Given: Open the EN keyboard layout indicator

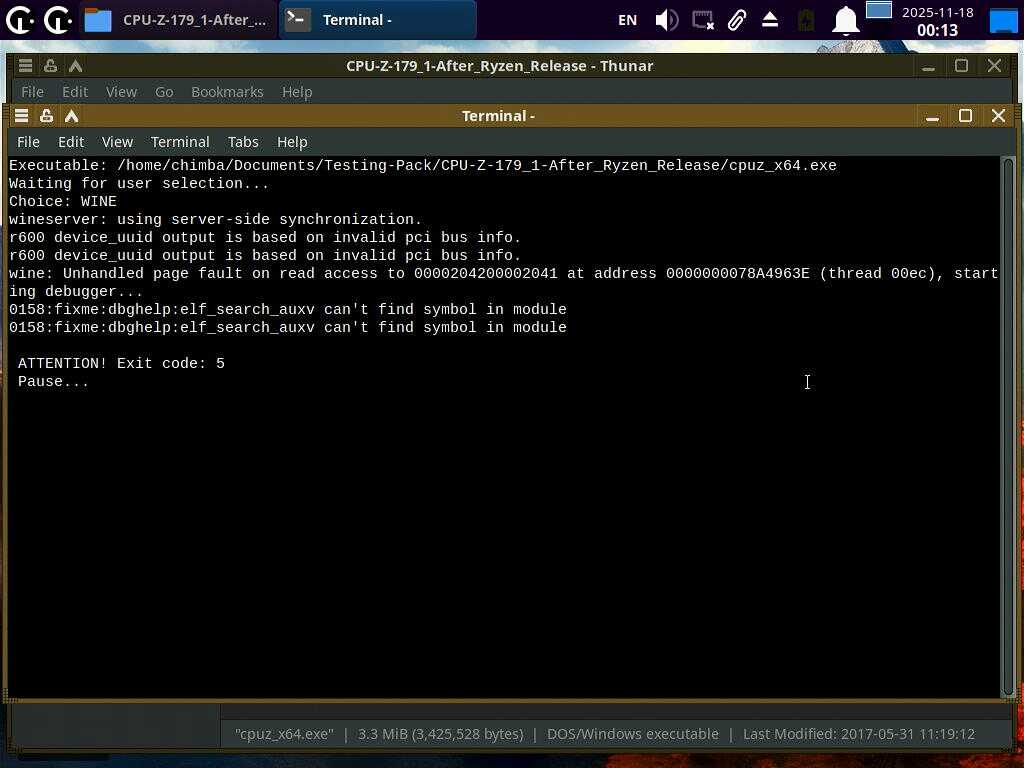Looking at the screenshot, I should (x=627, y=20).
